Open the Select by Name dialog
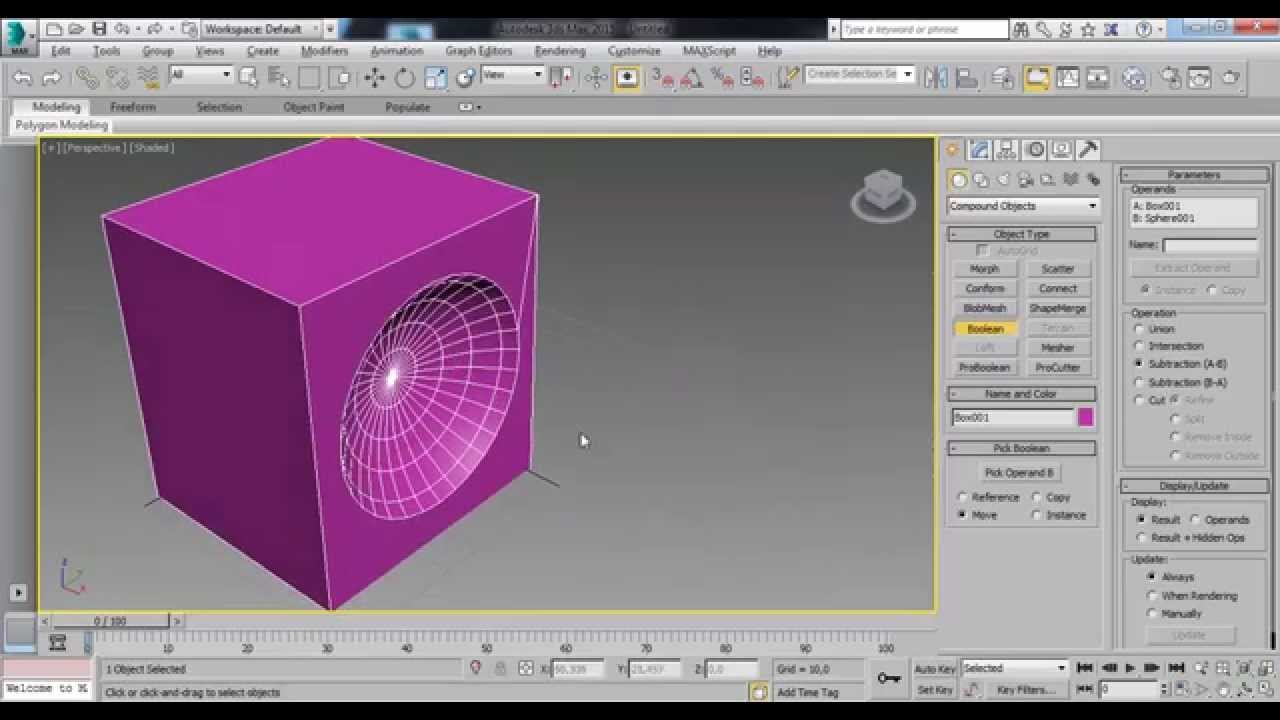Screen dimensions: 1280x720 click(278, 78)
